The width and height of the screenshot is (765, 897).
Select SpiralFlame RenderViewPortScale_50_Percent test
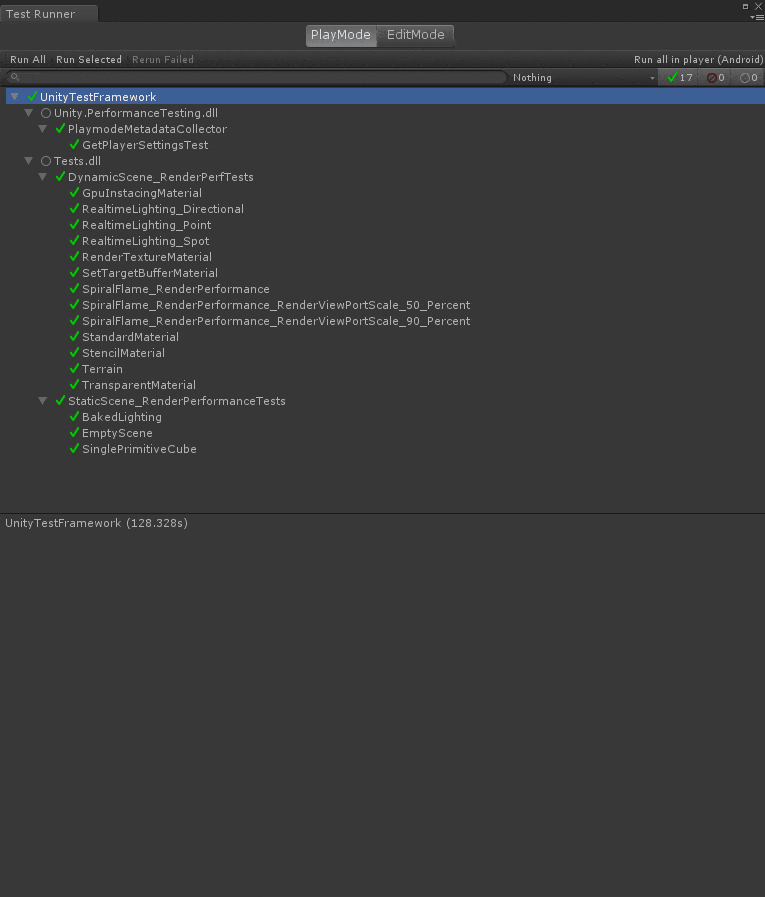[276, 305]
